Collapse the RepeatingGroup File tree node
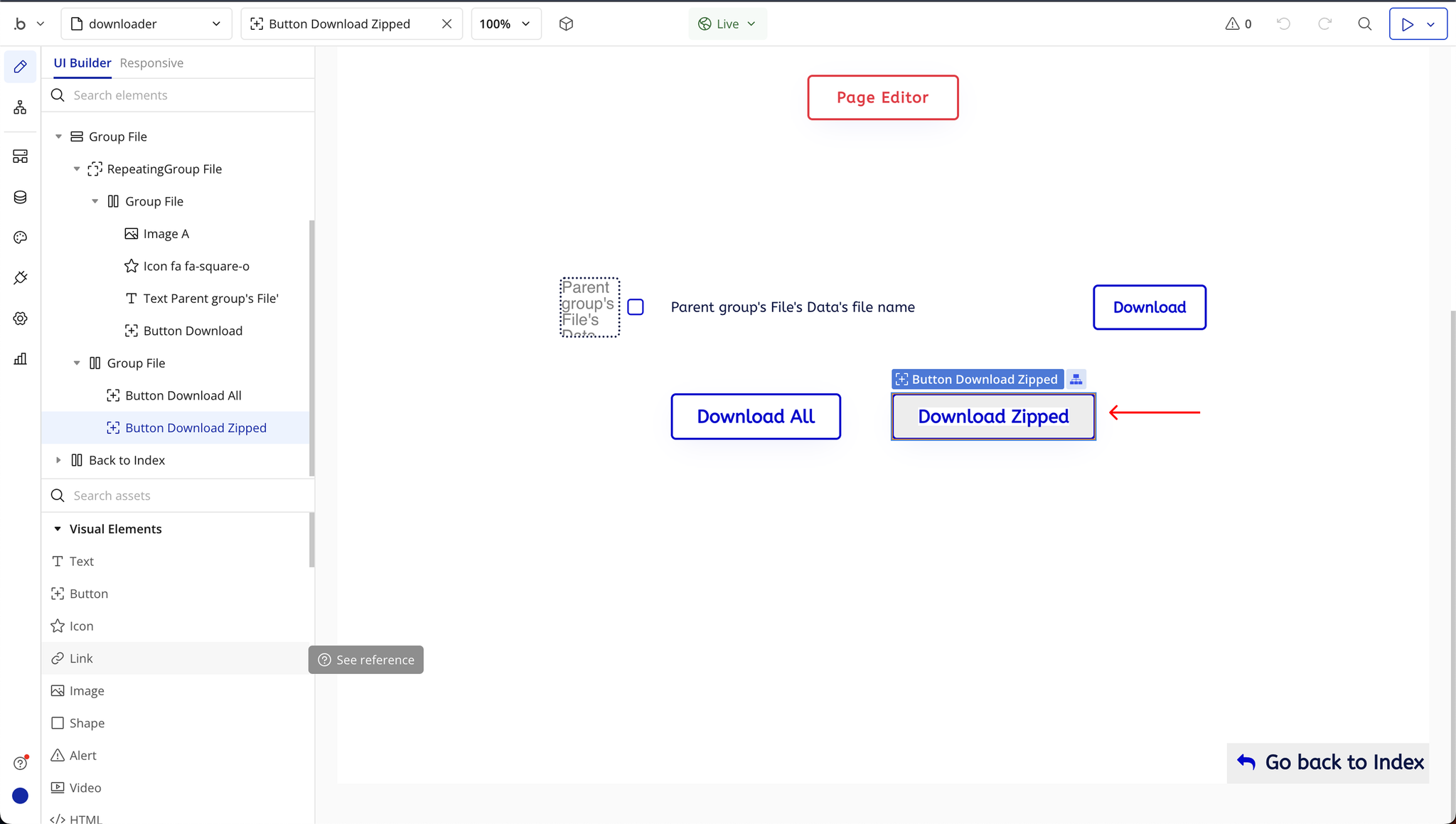The width and height of the screenshot is (1456, 824). click(x=77, y=169)
